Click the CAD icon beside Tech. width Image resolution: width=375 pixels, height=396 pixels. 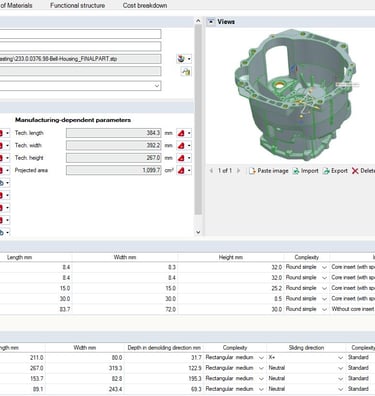pos(181,146)
